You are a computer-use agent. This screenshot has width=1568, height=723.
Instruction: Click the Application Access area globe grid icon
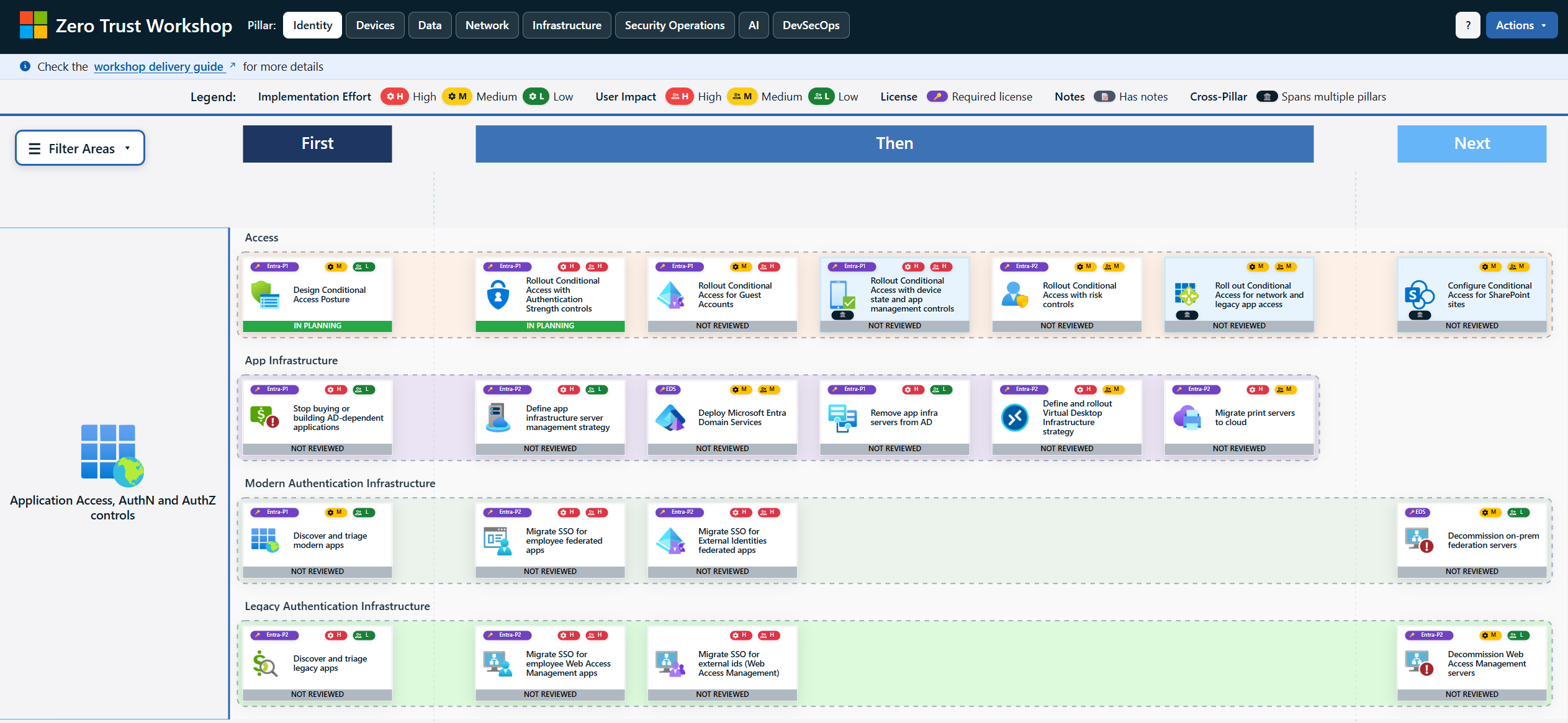click(x=112, y=455)
